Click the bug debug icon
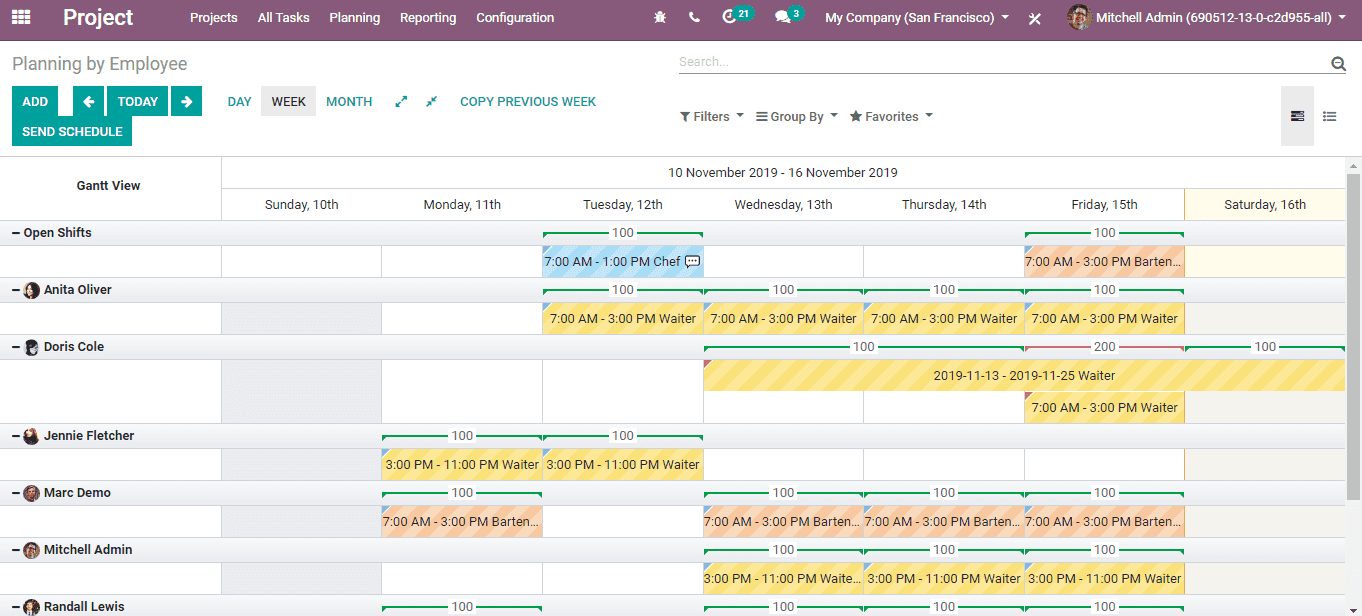 coord(659,18)
